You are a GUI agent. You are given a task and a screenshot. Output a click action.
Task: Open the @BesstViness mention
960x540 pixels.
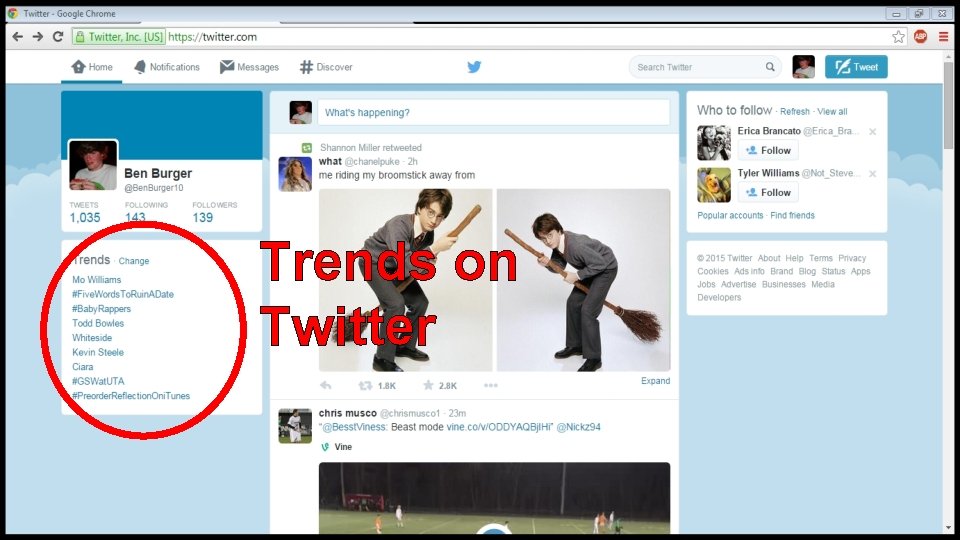point(354,427)
